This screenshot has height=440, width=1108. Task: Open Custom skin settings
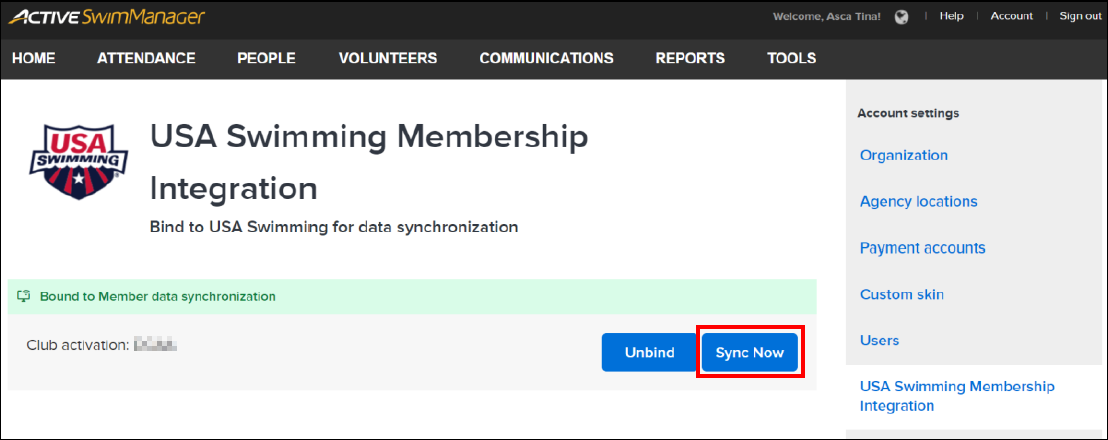pyautogui.click(x=902, y=294)
